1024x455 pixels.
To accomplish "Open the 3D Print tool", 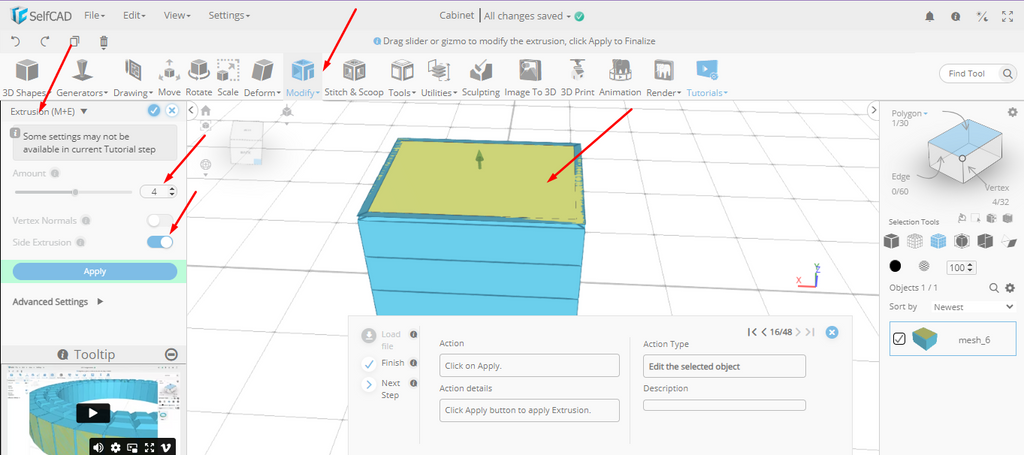I will 577,77.
